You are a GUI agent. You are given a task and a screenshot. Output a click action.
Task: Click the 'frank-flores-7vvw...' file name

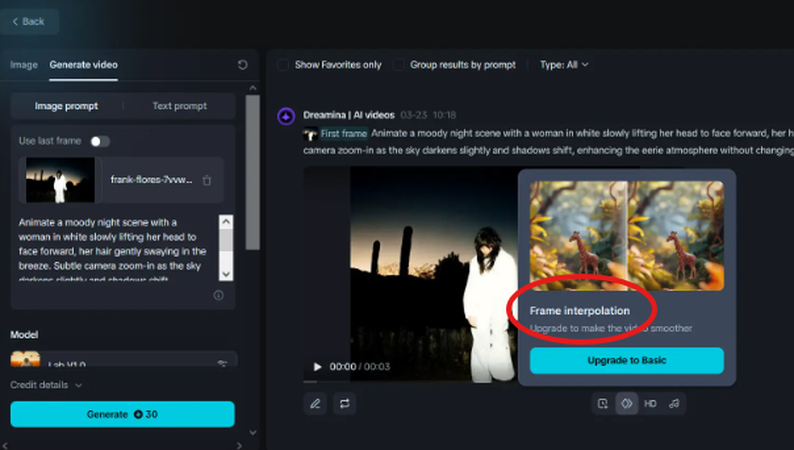(x=151, y=180)
